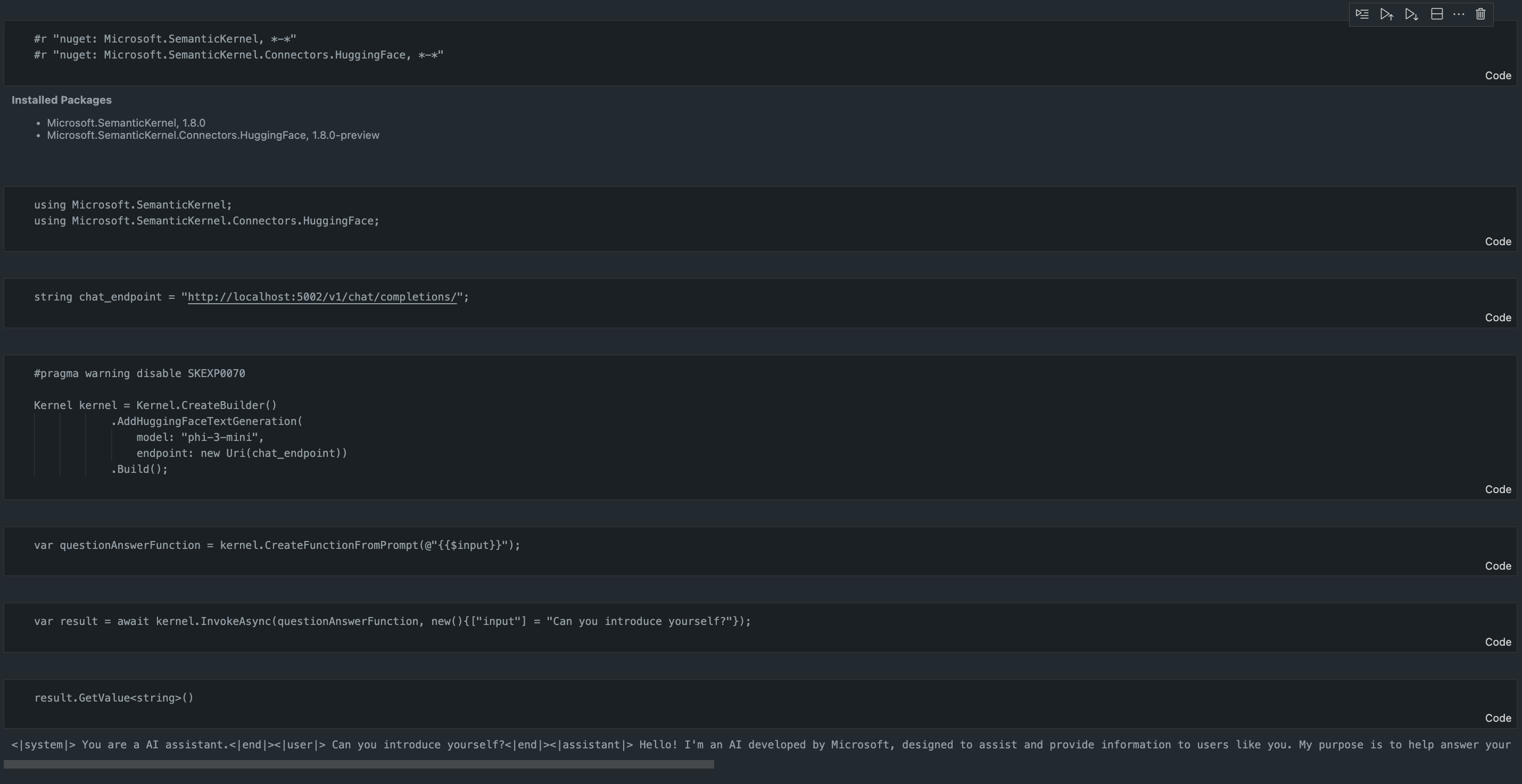Open the More Actions ellipsis menu

coord(1458,14)
